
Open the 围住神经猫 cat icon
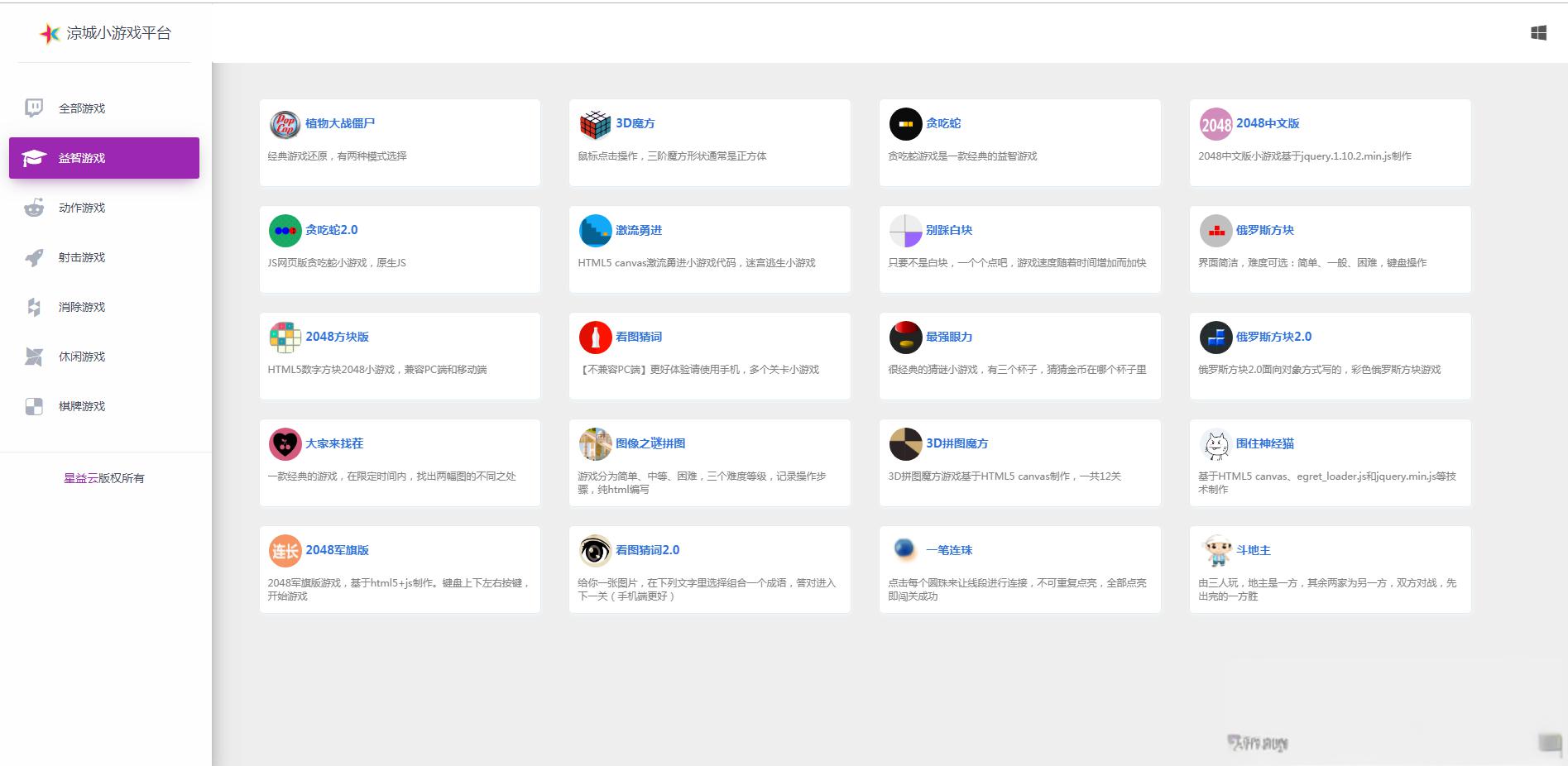1216,444
